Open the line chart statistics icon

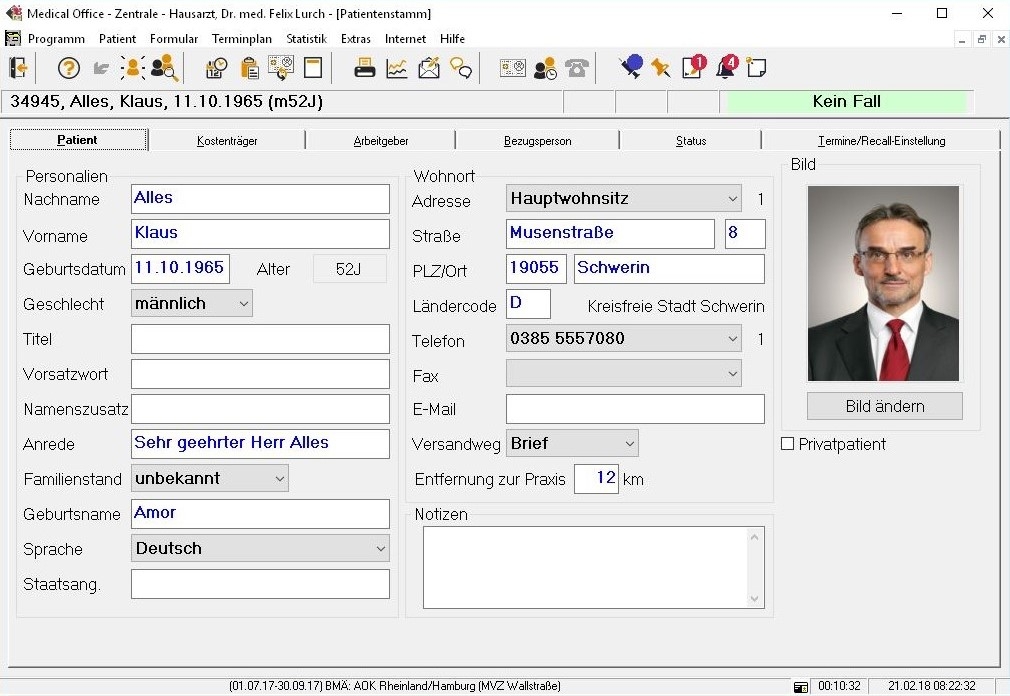click(397, 68)
